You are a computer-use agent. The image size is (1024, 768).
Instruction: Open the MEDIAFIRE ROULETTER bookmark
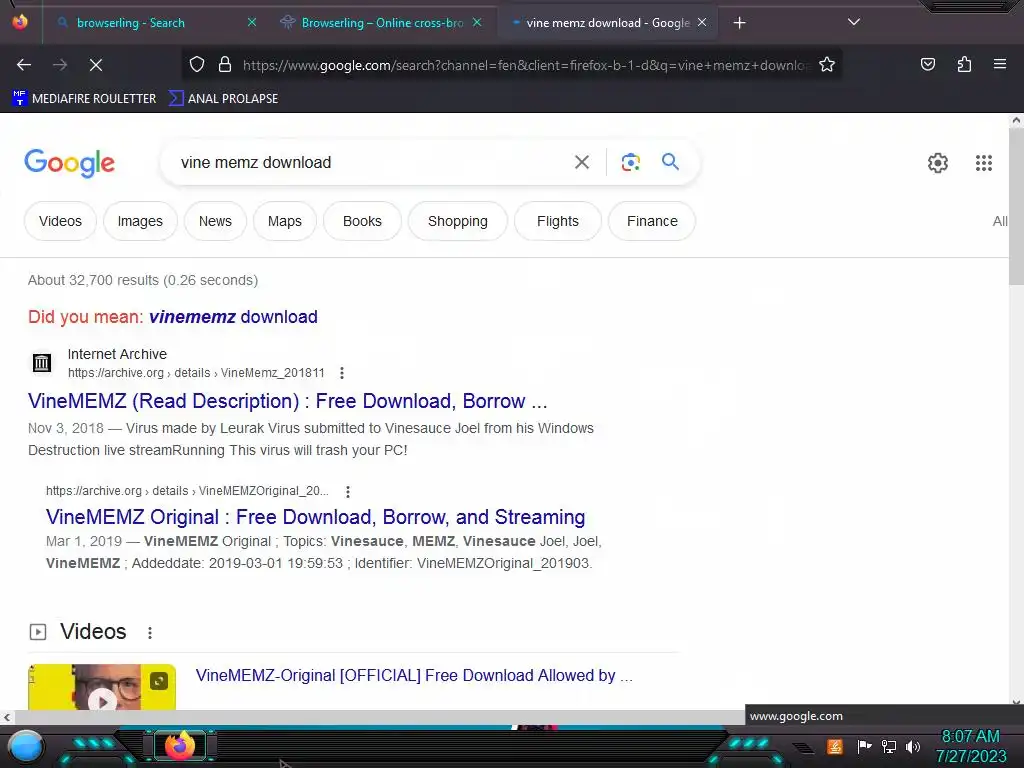[x=84, y=99]
